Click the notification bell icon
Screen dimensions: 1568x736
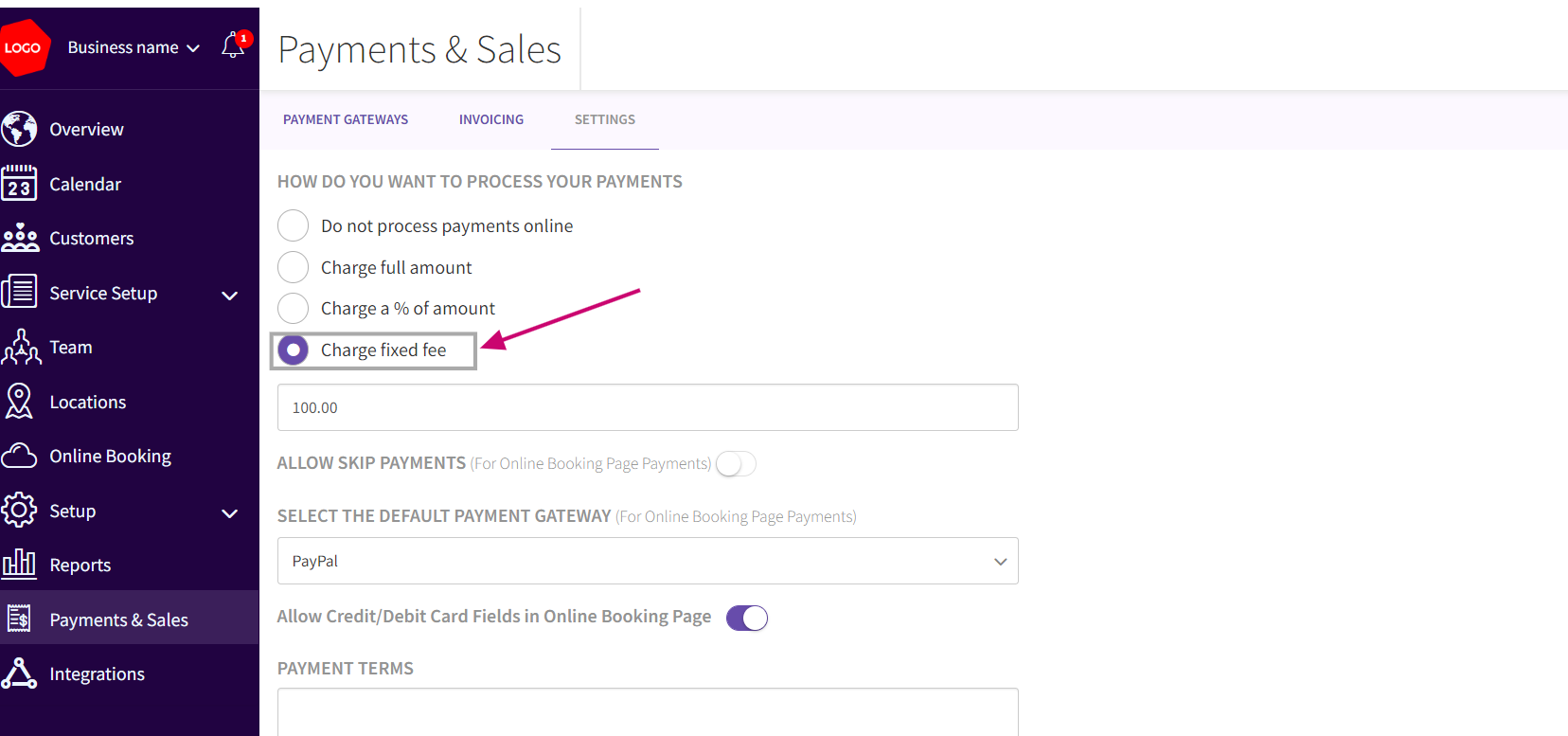(x=233, y=45)
